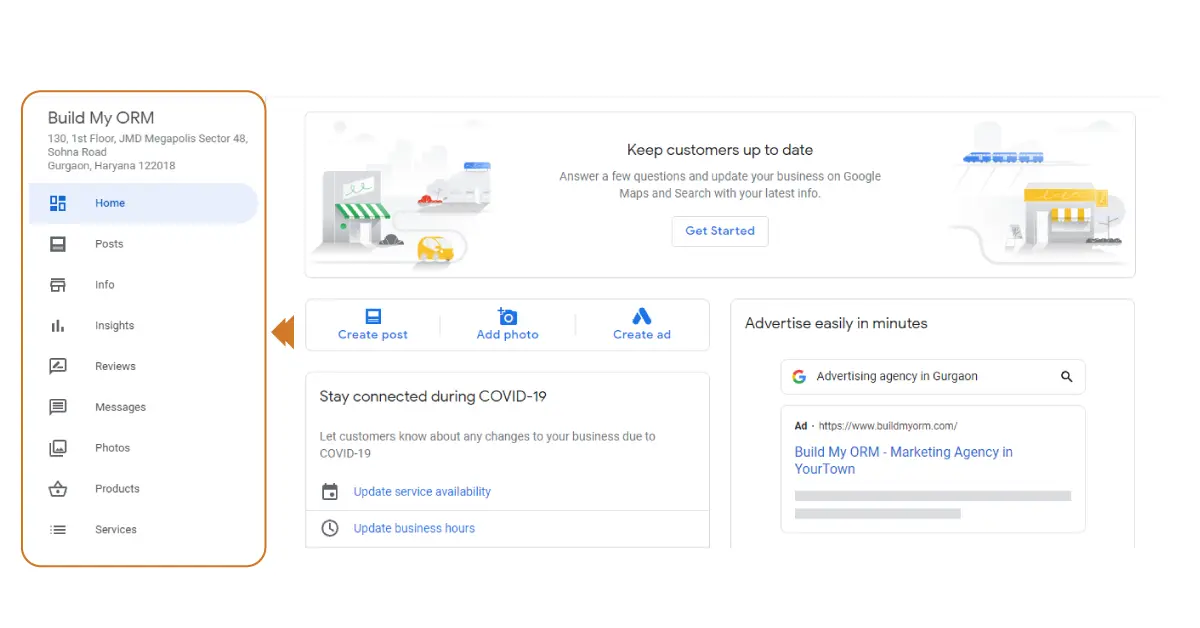The width and height of the screenshot is (1200, 628).
Task: Select the Products basket icon
Action: [x=58, y=489]
